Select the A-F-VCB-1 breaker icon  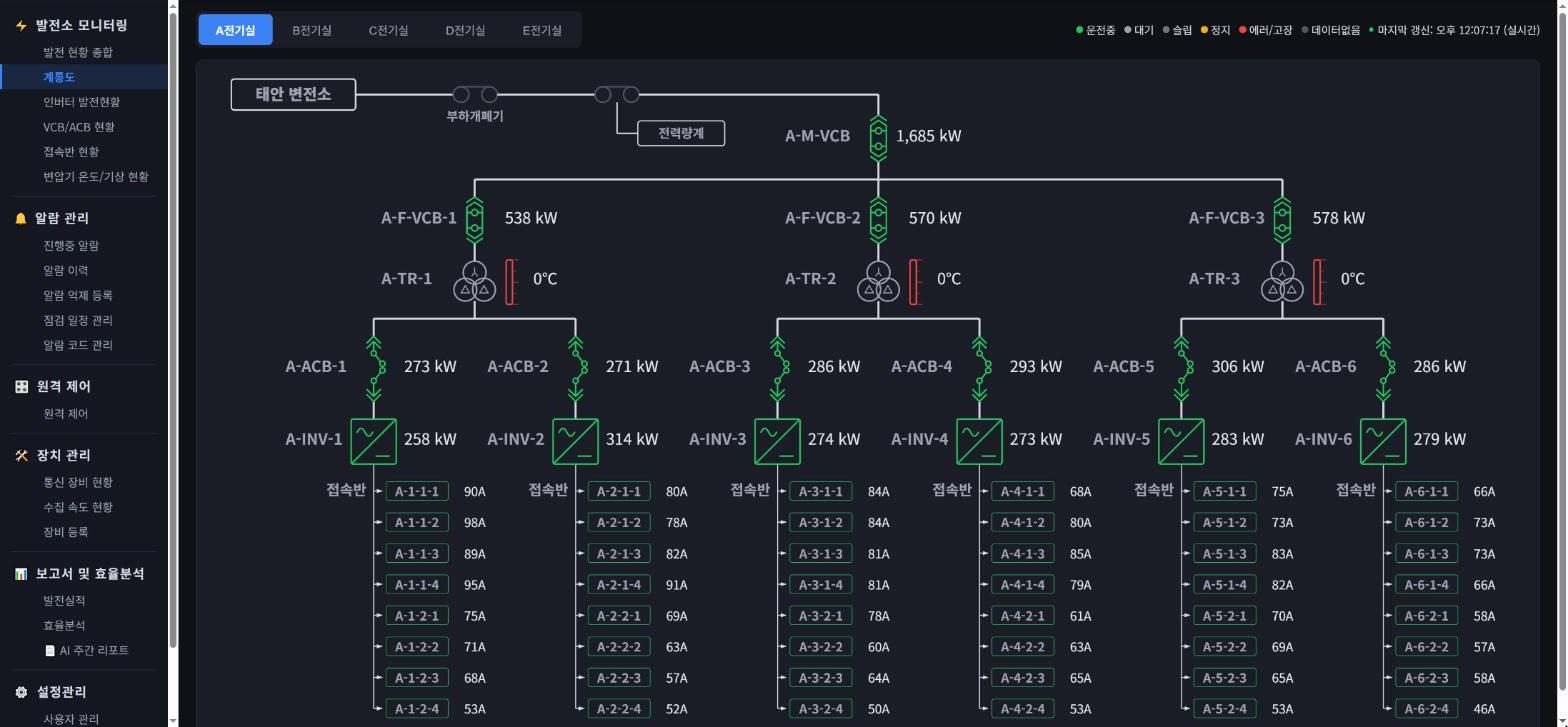click(474, 218)
